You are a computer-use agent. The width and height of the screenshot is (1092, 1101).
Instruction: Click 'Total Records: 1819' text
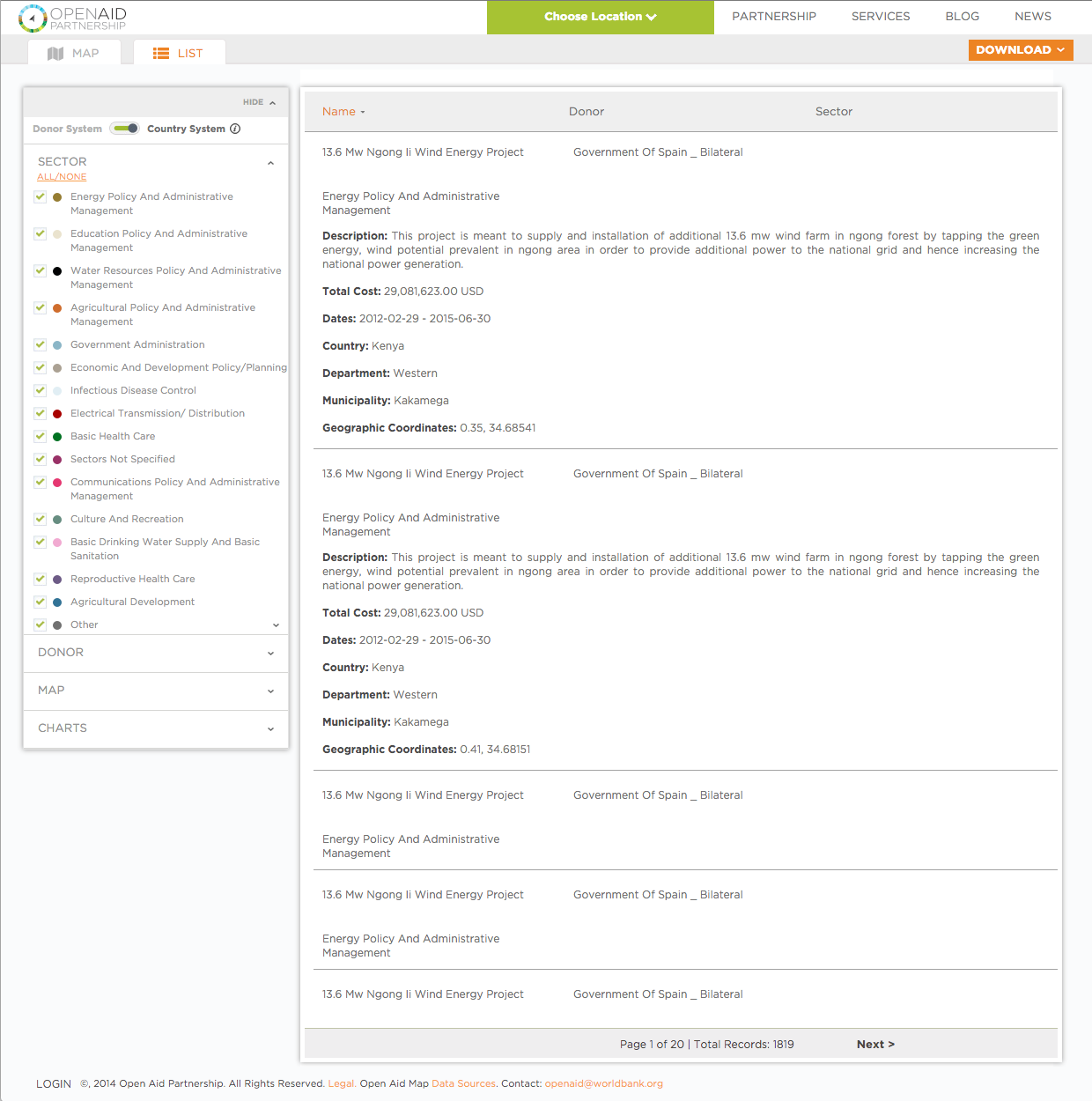point(744,1045)
